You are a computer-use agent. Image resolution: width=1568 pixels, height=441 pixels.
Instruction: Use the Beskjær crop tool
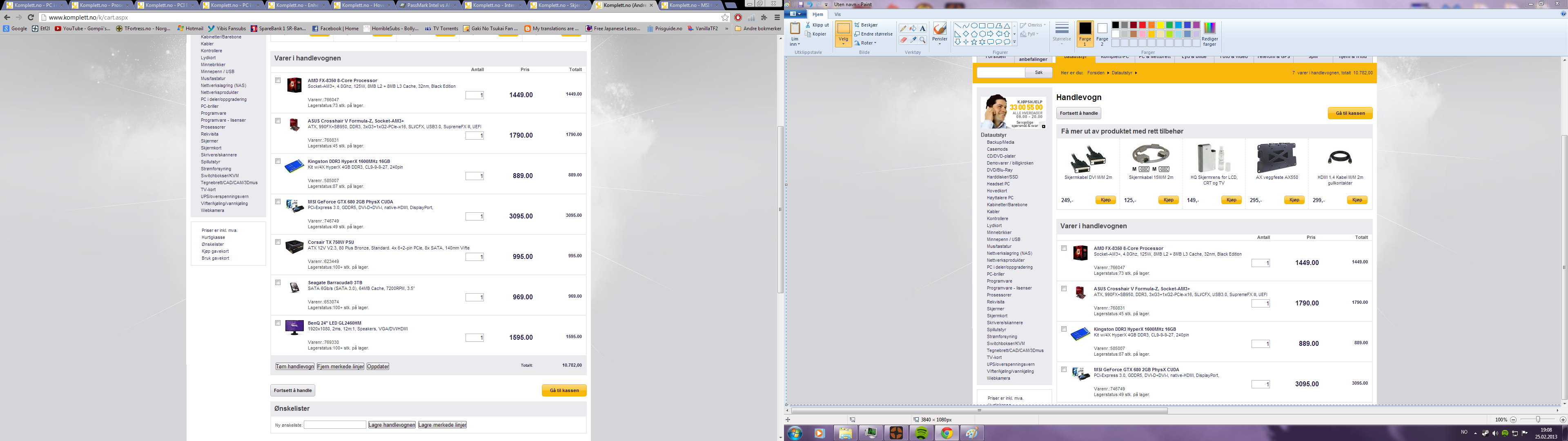[x=866, y=25]
